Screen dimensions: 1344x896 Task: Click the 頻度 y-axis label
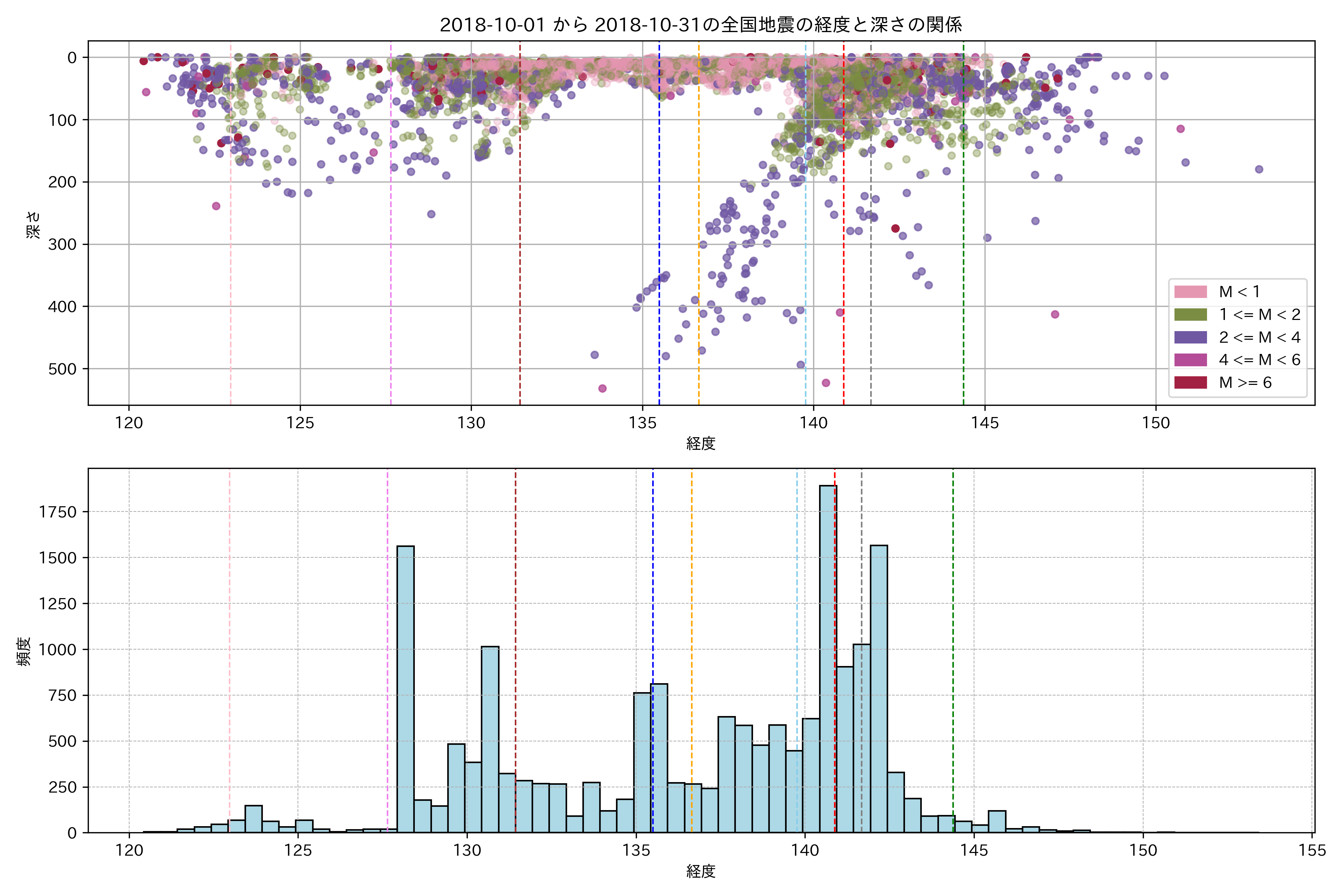(24, 651)
